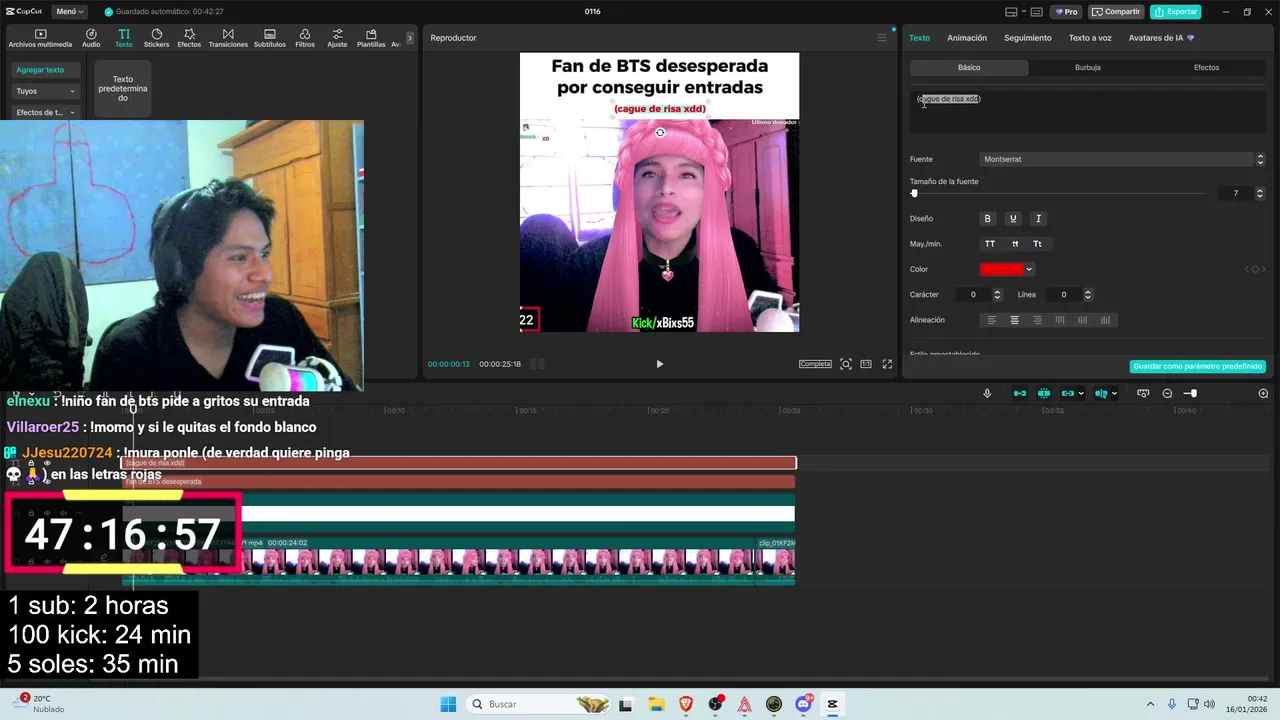Click the record voiceover microphone icon

tap(987, 393)
